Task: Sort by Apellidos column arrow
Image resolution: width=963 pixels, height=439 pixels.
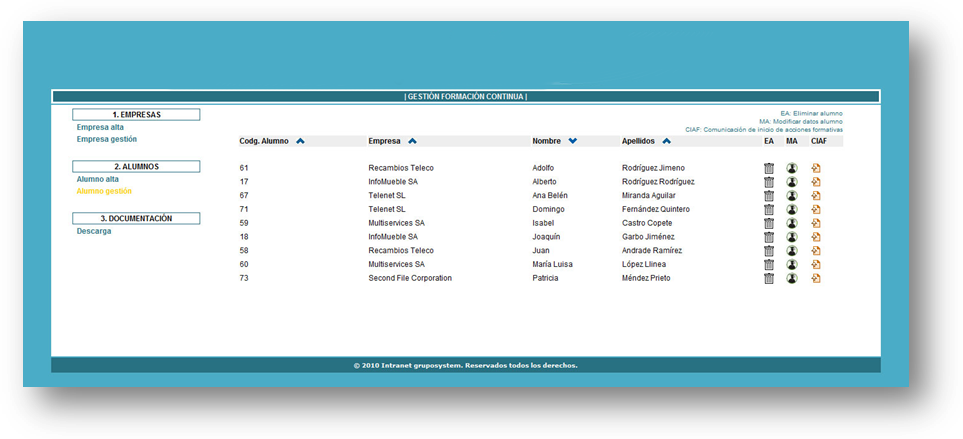Action: pos(666,141)
